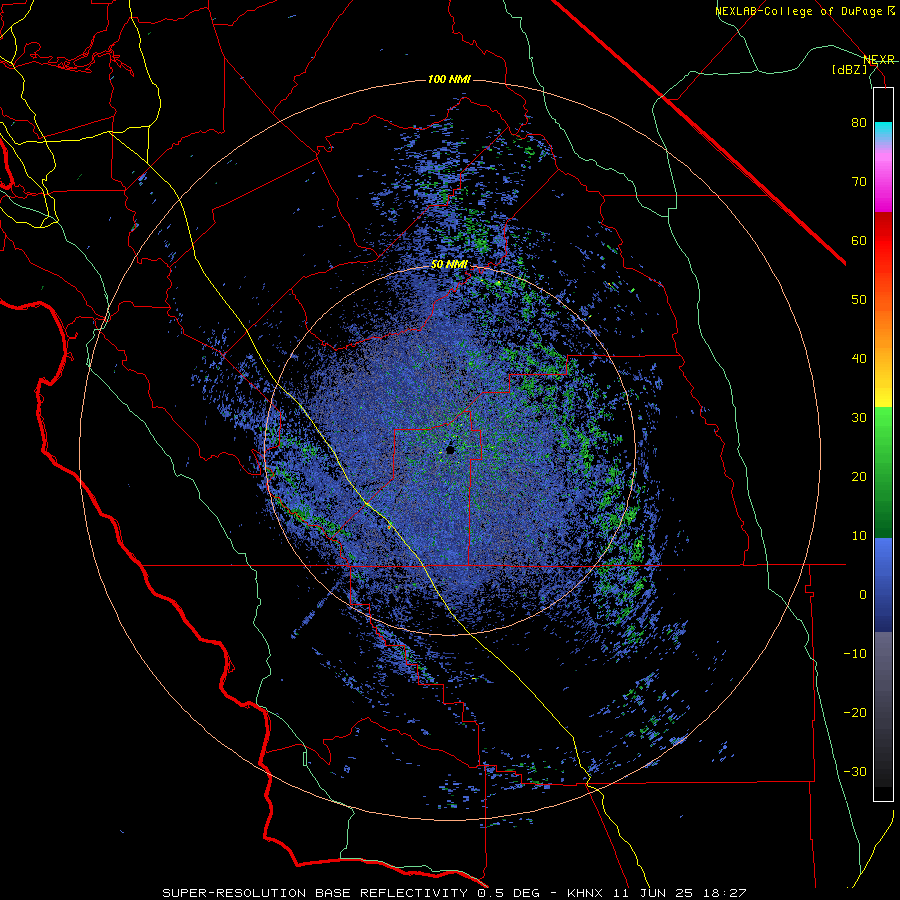Click the -30 dBZ scale value
Screen dimensions: 900x900
(x=855, y=771)
